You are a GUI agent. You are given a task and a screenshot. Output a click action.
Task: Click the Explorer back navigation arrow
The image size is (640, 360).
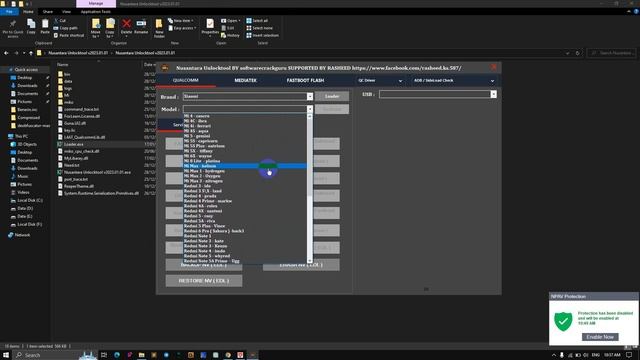[x=6, y=53]
